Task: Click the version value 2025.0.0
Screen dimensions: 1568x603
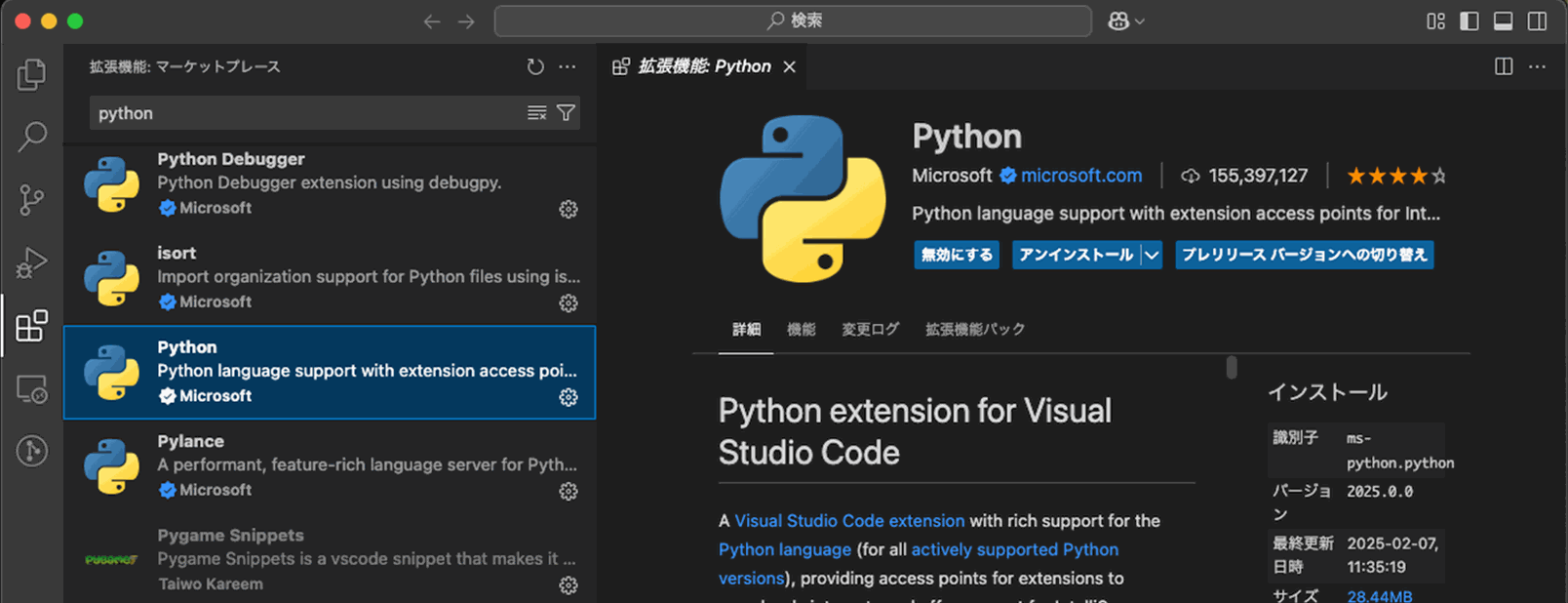Action: pos(1380,492)
